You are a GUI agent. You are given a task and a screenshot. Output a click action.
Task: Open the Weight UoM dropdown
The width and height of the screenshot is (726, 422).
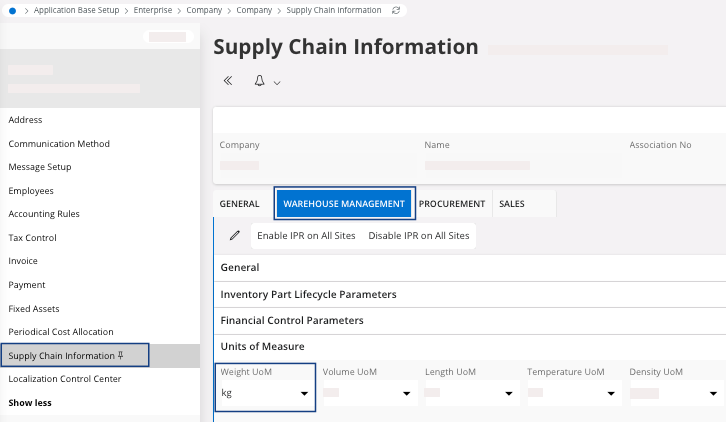click(x=304, y=394)
